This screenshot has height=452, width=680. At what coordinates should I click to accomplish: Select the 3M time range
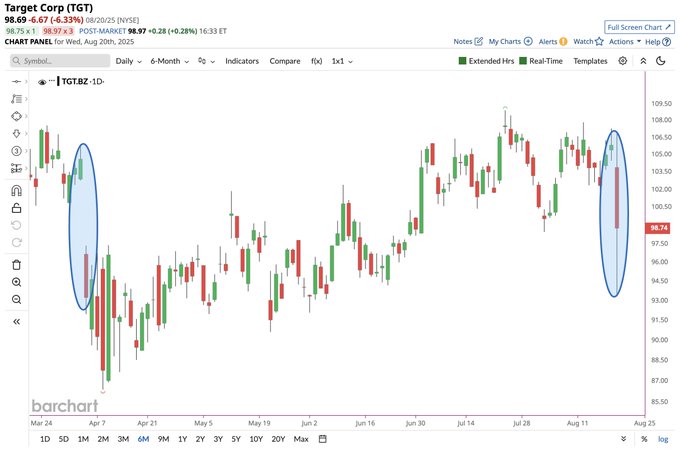pyautogui.click(x=123, y=439)
